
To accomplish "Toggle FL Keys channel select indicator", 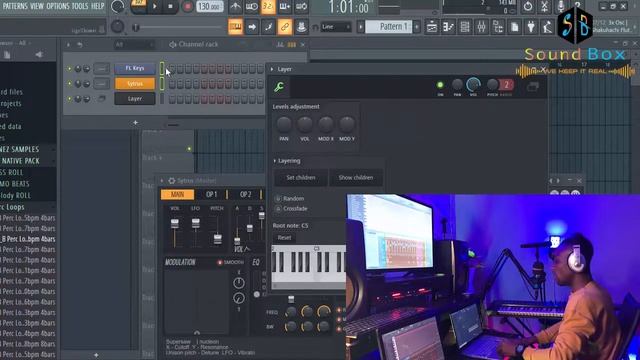I will tap(162, 68).
